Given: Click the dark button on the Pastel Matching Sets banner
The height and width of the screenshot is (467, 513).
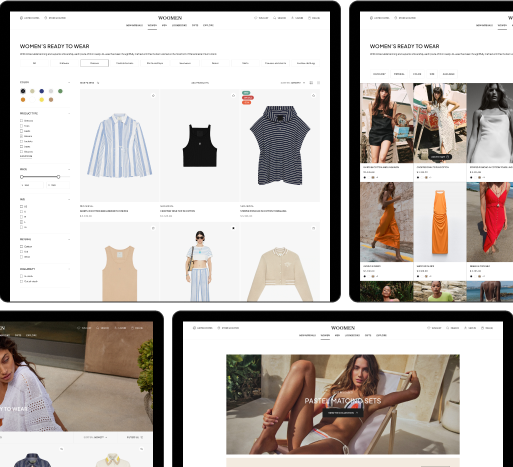Looking at the screenshot, I should [x=343, y=413].
